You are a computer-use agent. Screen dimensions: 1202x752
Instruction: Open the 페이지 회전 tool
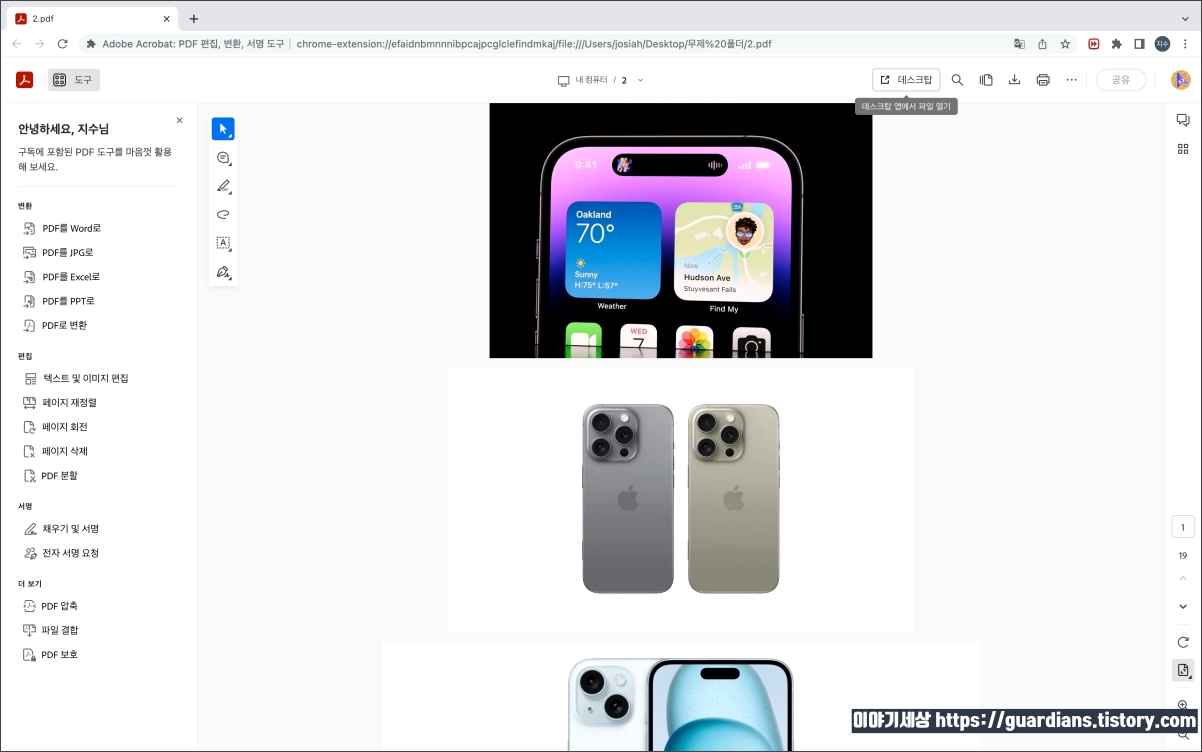pyautogui.click(x=55, y=427)
